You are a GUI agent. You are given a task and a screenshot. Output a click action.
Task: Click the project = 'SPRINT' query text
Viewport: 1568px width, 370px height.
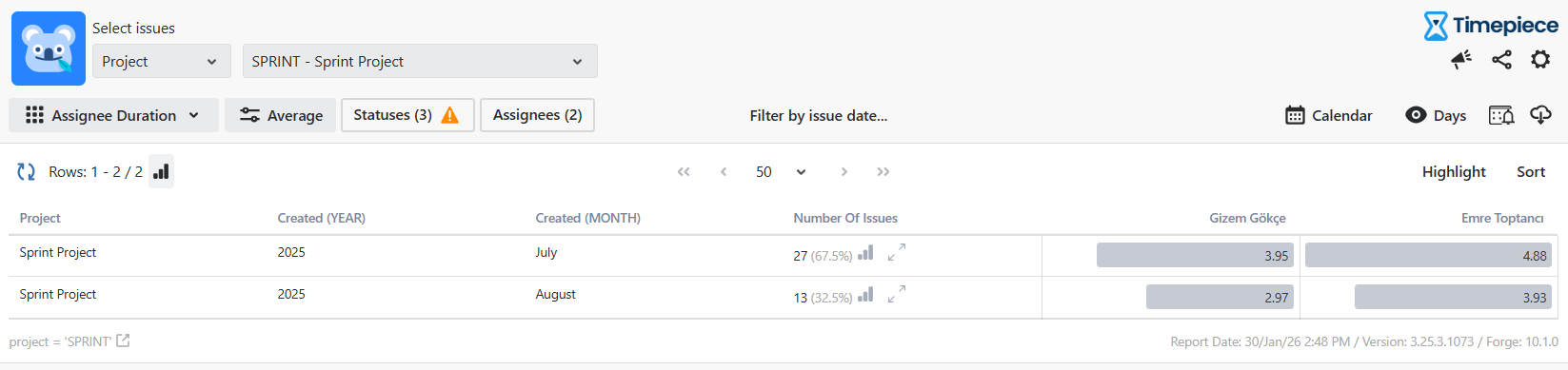click(60, 341)
